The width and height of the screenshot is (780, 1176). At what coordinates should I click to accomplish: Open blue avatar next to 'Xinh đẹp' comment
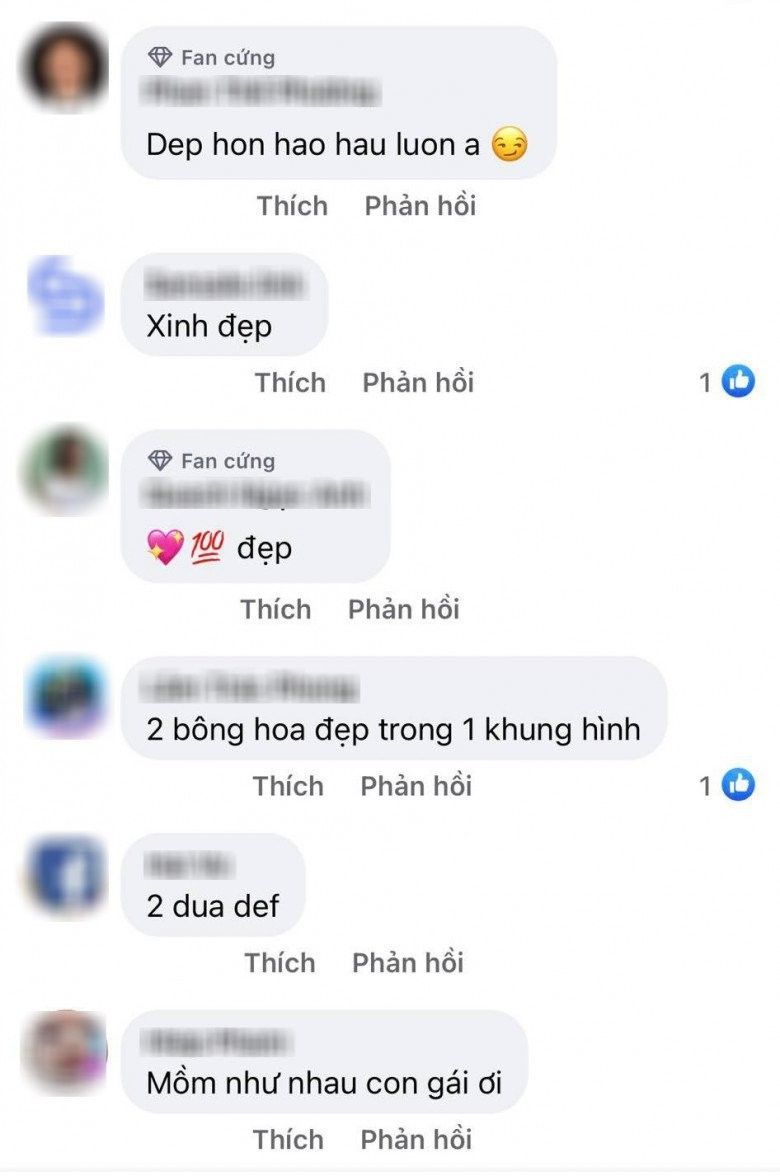[64, 296]
